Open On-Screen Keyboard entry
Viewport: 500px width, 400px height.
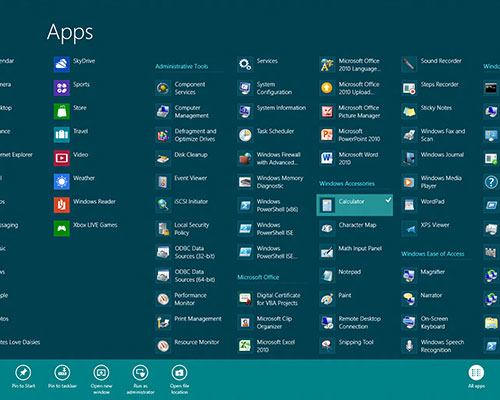(425, 322)
